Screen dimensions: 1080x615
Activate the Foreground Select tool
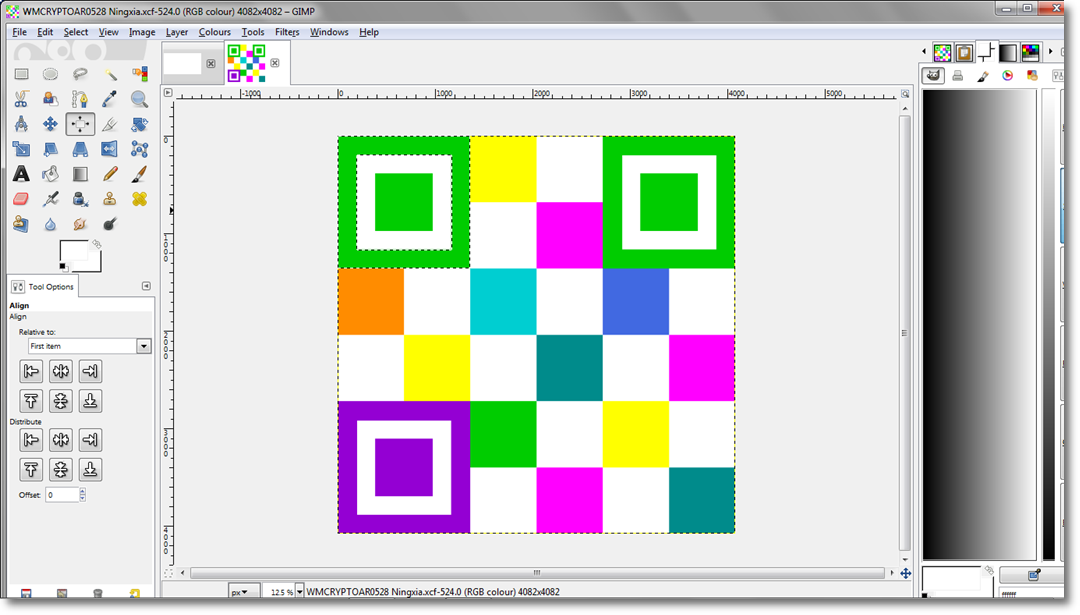click(50, 99)
